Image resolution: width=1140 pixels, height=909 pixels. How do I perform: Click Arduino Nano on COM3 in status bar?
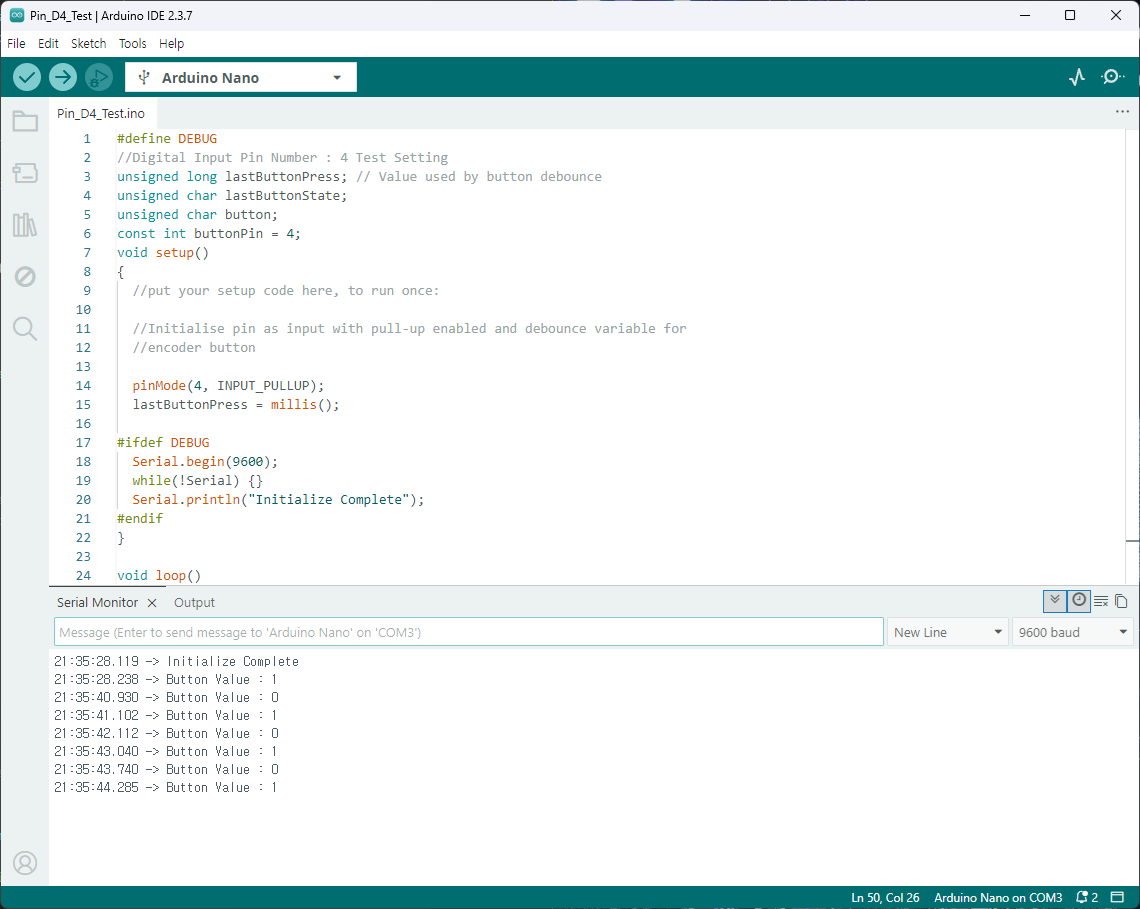(x=998, y=898)
